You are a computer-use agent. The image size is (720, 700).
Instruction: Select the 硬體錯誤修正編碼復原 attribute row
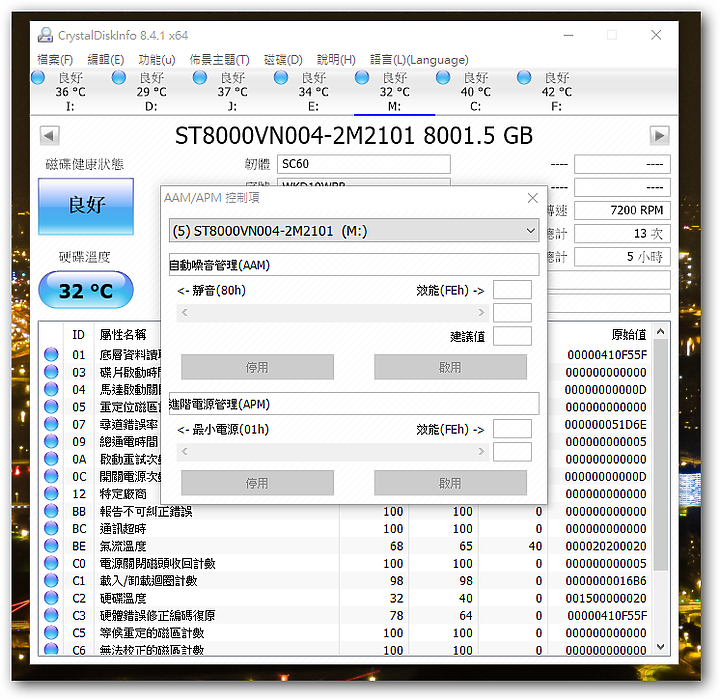(x=346, y=615)
